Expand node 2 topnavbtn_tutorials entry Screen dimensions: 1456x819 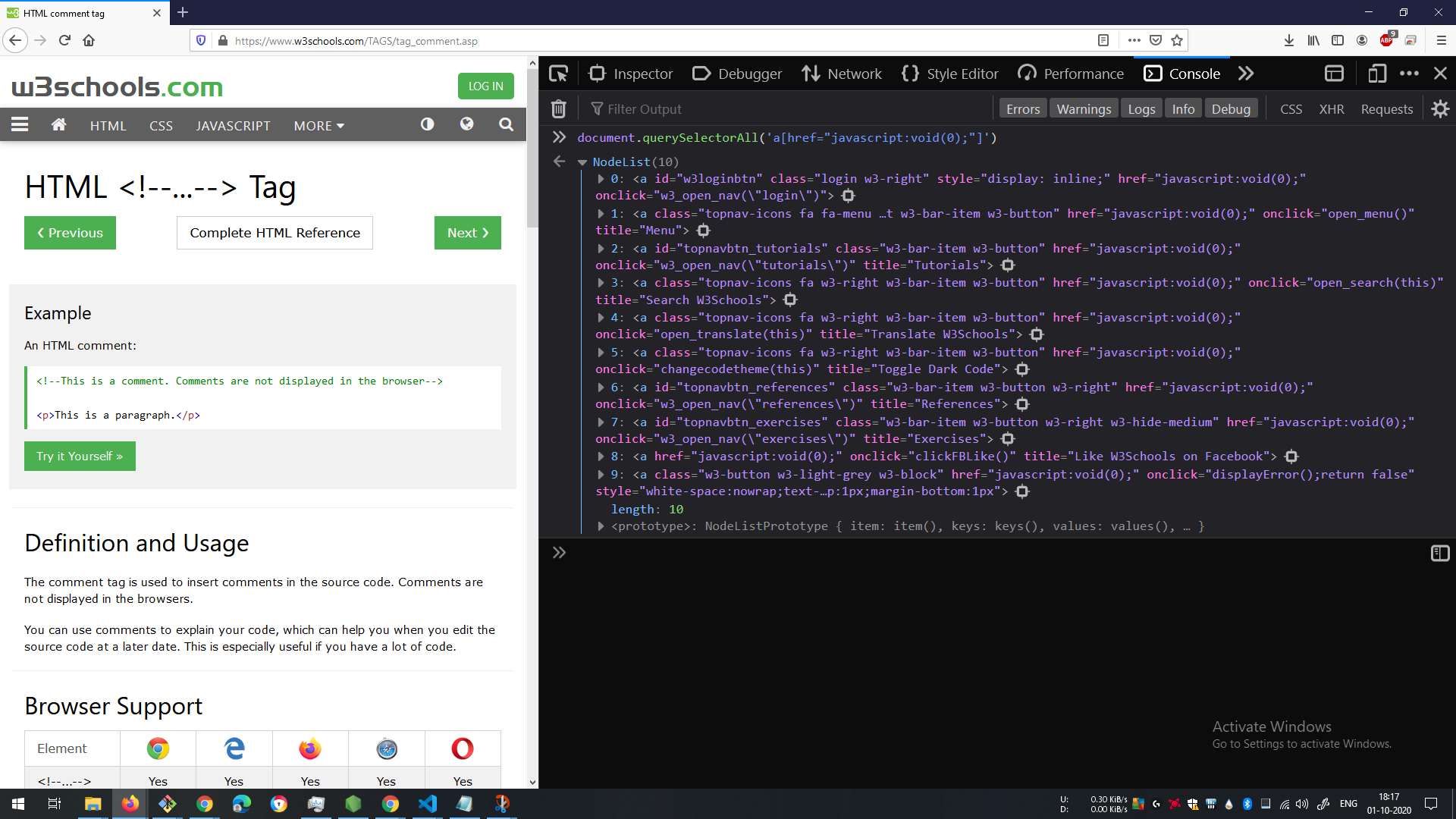tap(601, 249)
